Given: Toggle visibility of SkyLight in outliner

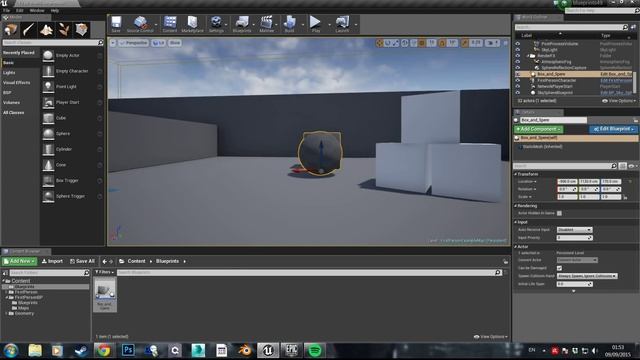Looking at the screenshot, I should click(x=518, y=50).
